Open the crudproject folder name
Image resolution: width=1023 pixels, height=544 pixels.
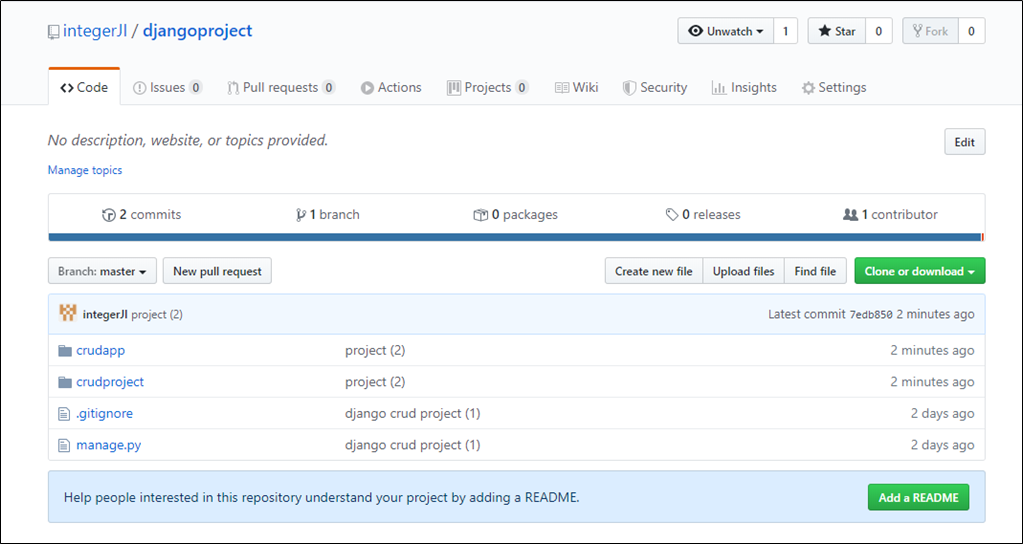click(x=110, y=382)
